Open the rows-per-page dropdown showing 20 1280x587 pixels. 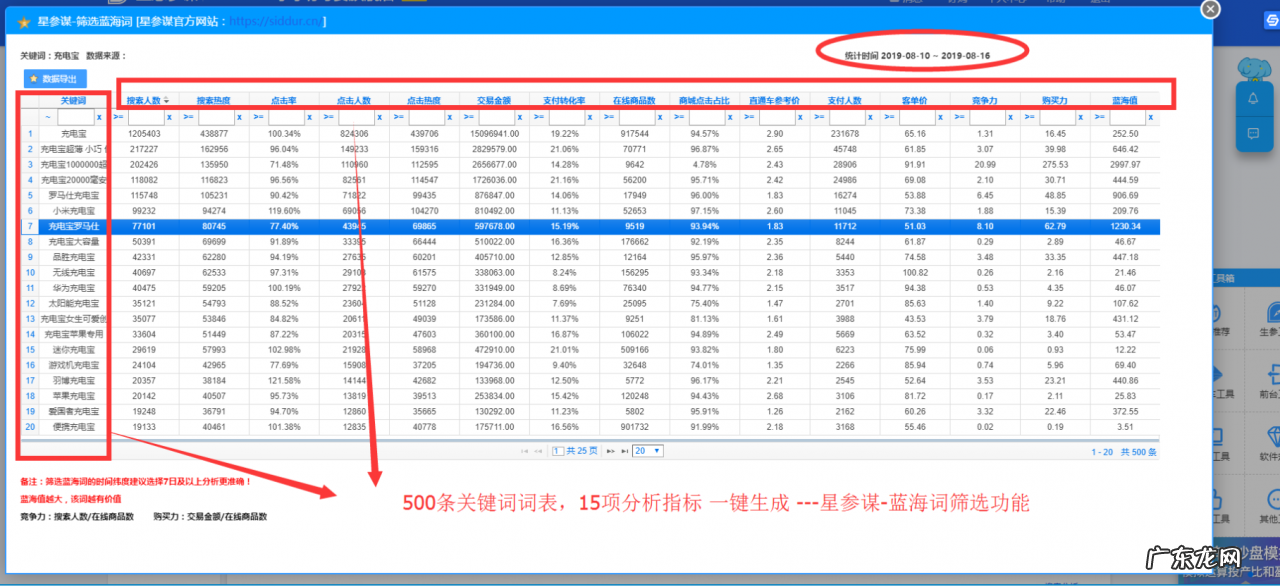pos(648,451)
